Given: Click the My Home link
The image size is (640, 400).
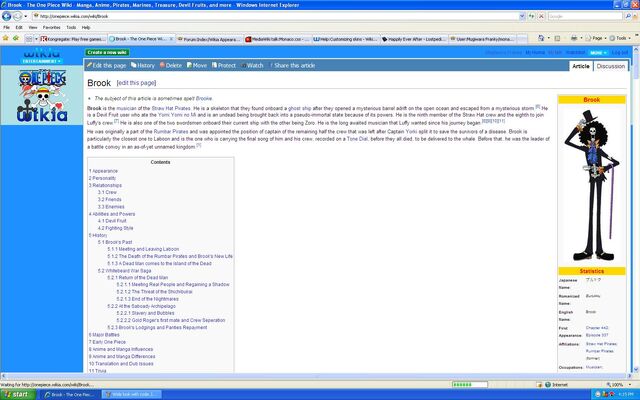Looking at the screenshot, I should point(535,53).
